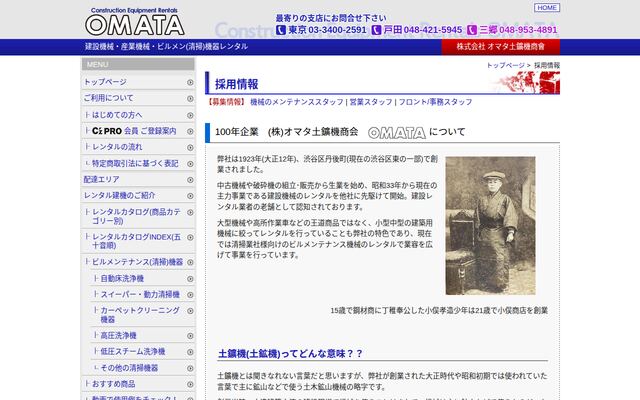Click the founder photo caption 15歳で鋼材商に

[439, 311]
